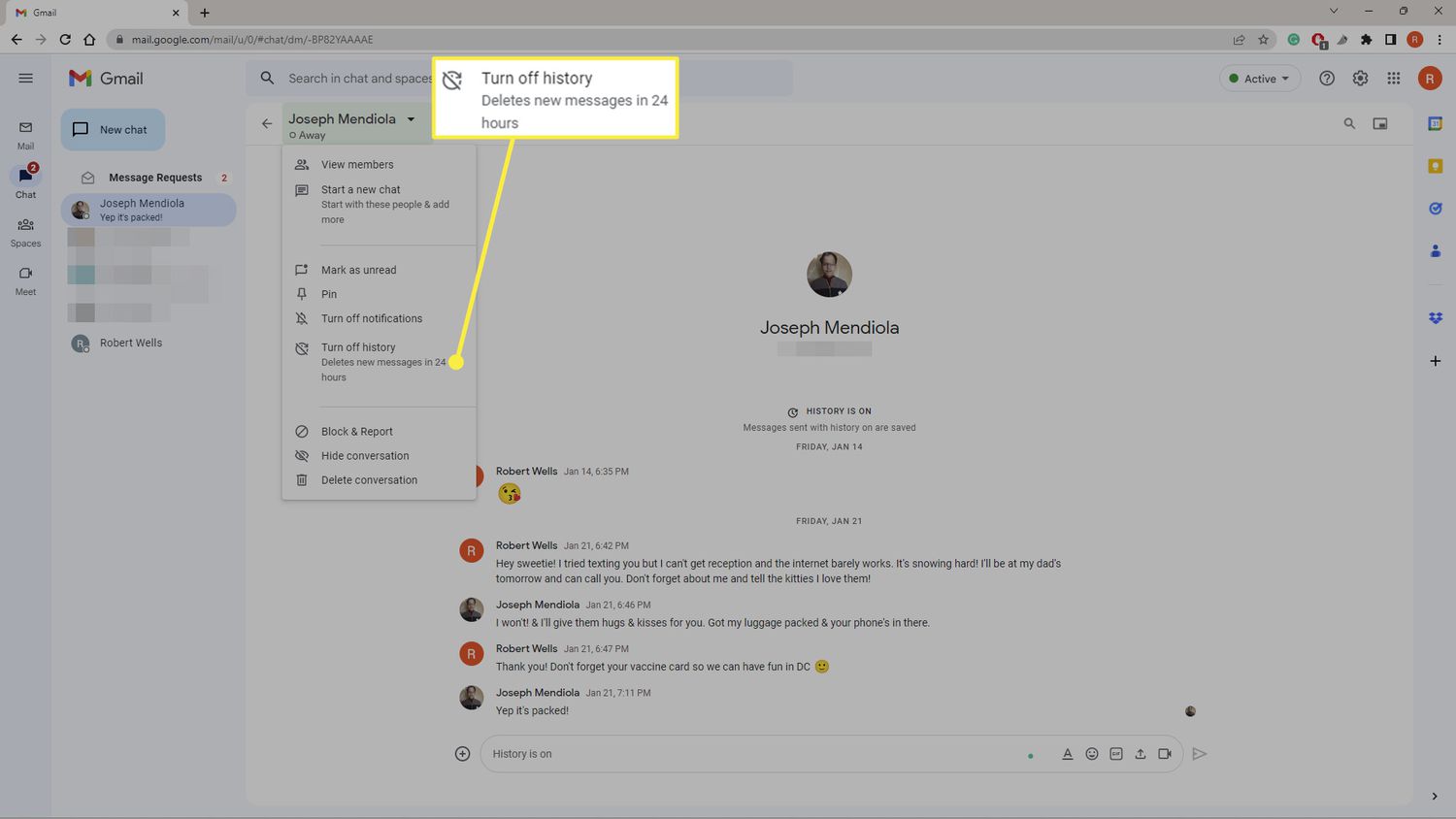Click the New chat button
Image resolution: width=1456 pixels, height=819 pixels.
113,130
